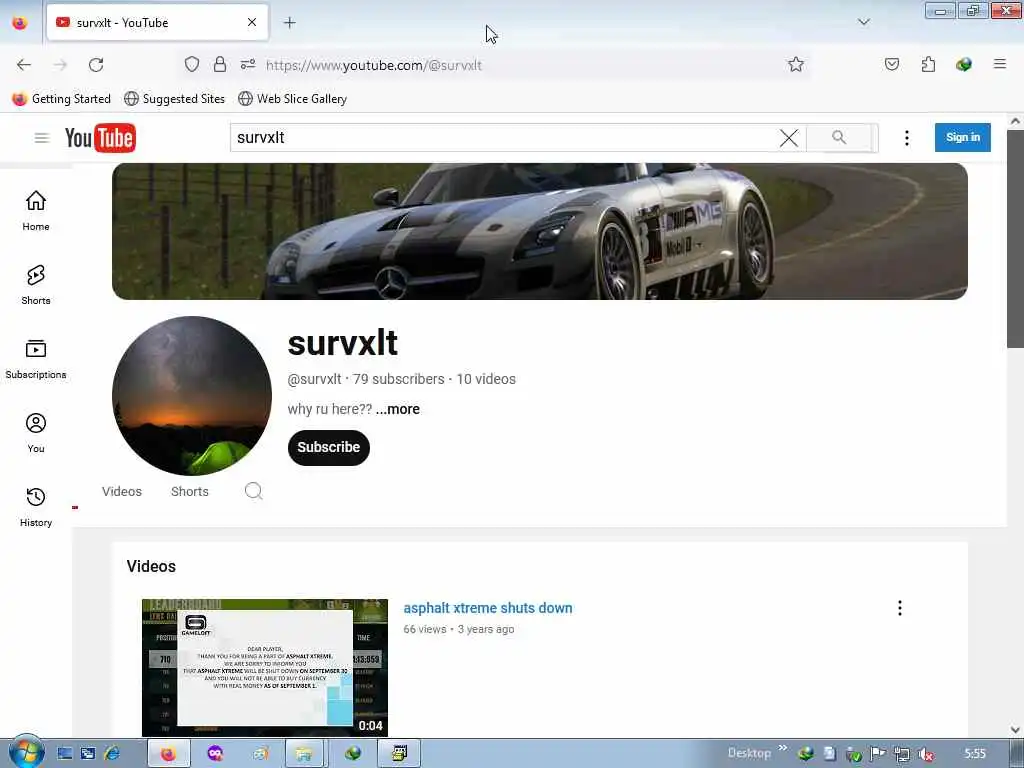Reload the page with refresh icon
The width and height of the screenshot is (1024, 768).
(96, 65)
